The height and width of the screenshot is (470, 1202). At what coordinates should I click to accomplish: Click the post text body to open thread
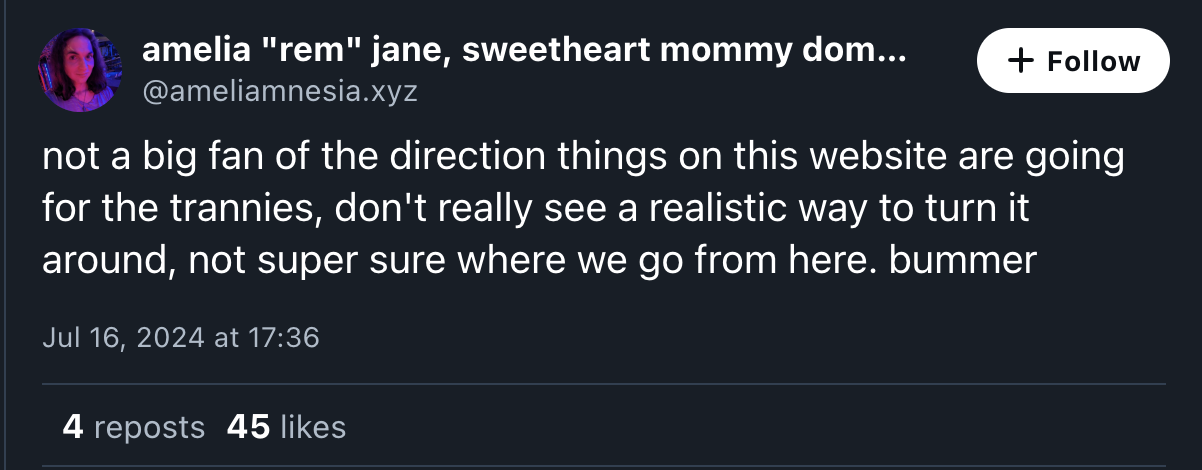tap(583, 209)
